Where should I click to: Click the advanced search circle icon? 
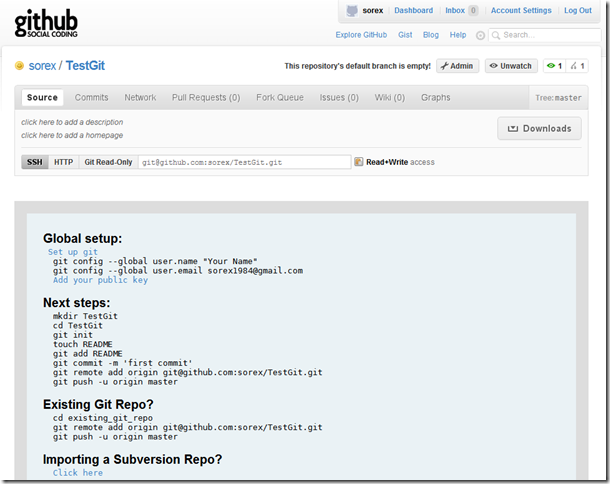[480, 35]
